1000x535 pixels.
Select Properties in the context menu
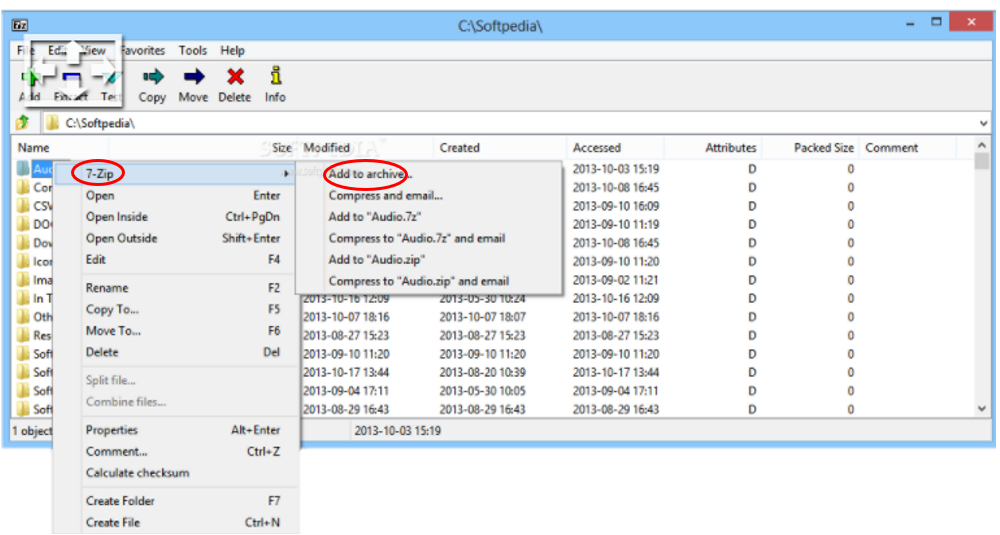111,430
